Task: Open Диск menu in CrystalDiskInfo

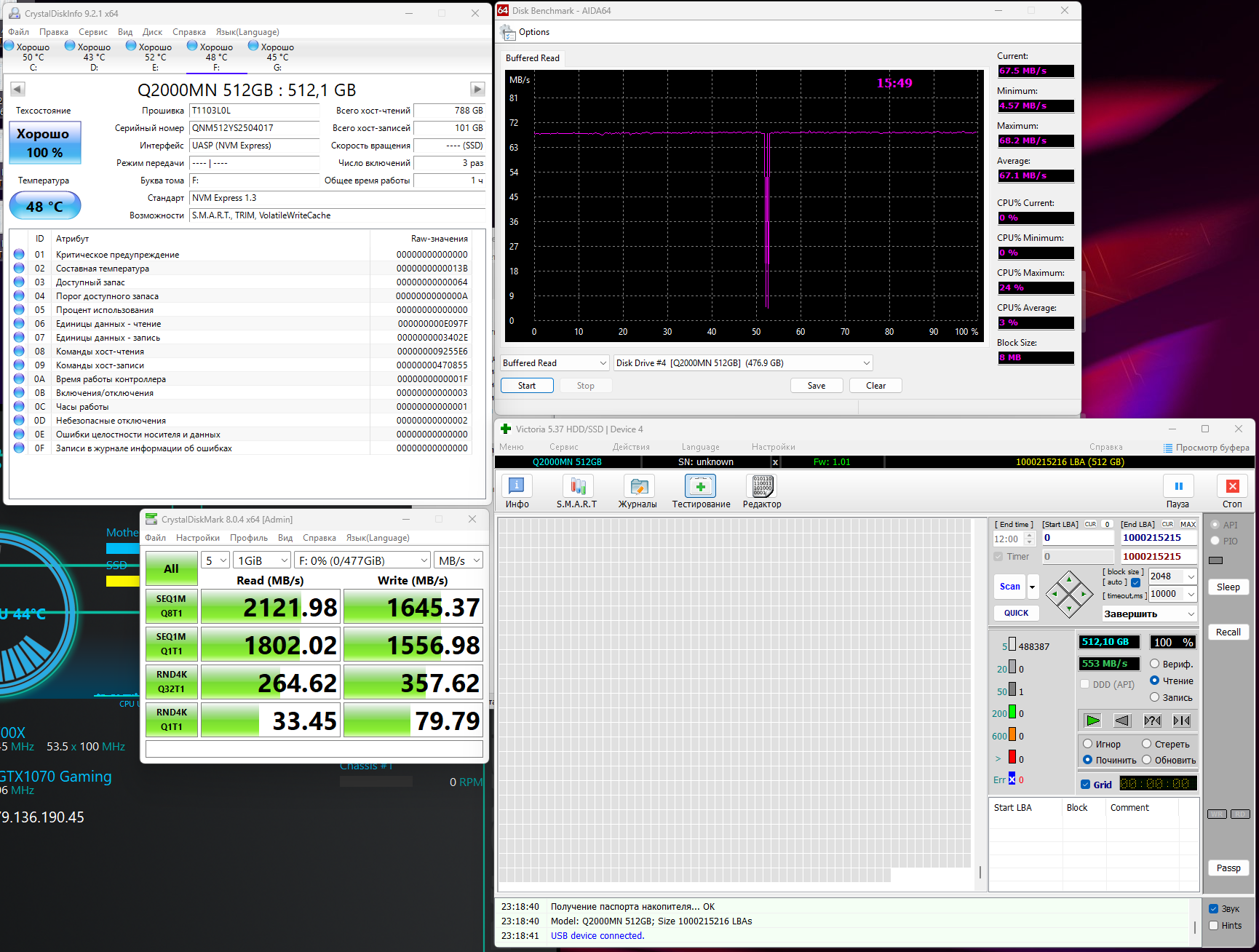Action: tap(152, 32)
